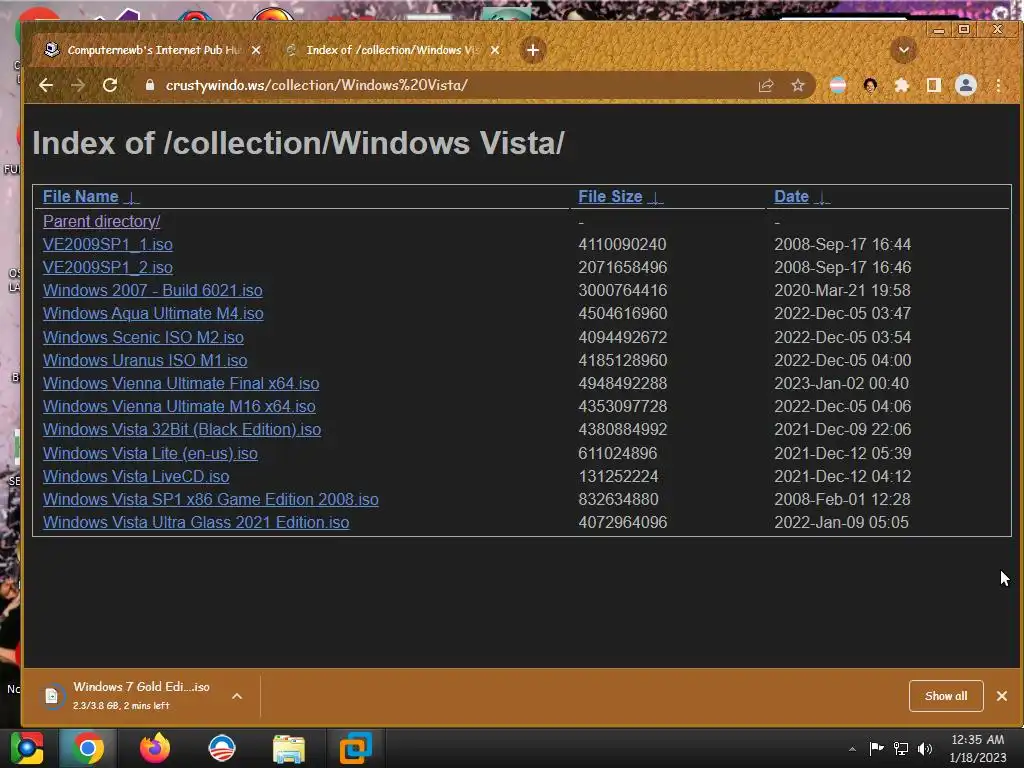Open Windows Vista LiveCD.iso link
This screenshot has height=768, width=1024.
coord(136,476)
